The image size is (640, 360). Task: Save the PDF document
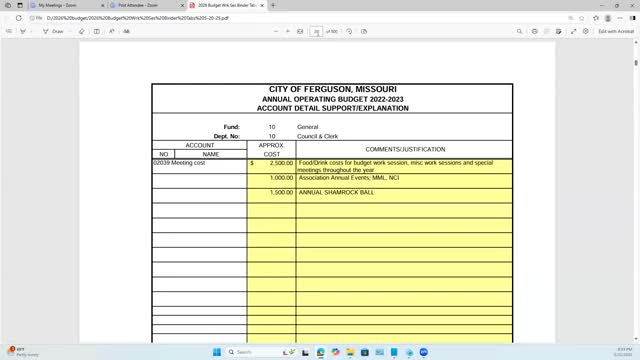pyautogui.click(x=547, y=31)
